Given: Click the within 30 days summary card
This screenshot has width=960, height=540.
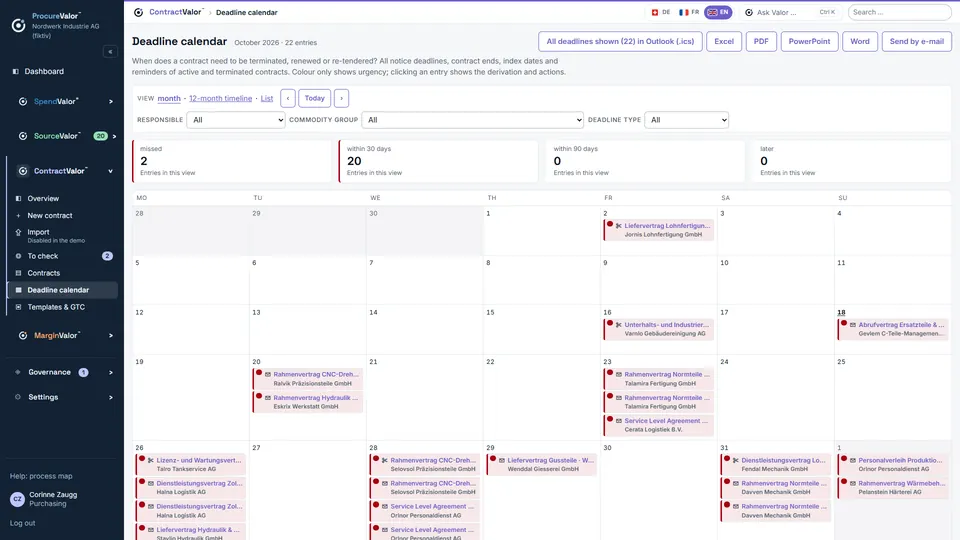Looking at the screenshot, I should (x=438, y=162).
